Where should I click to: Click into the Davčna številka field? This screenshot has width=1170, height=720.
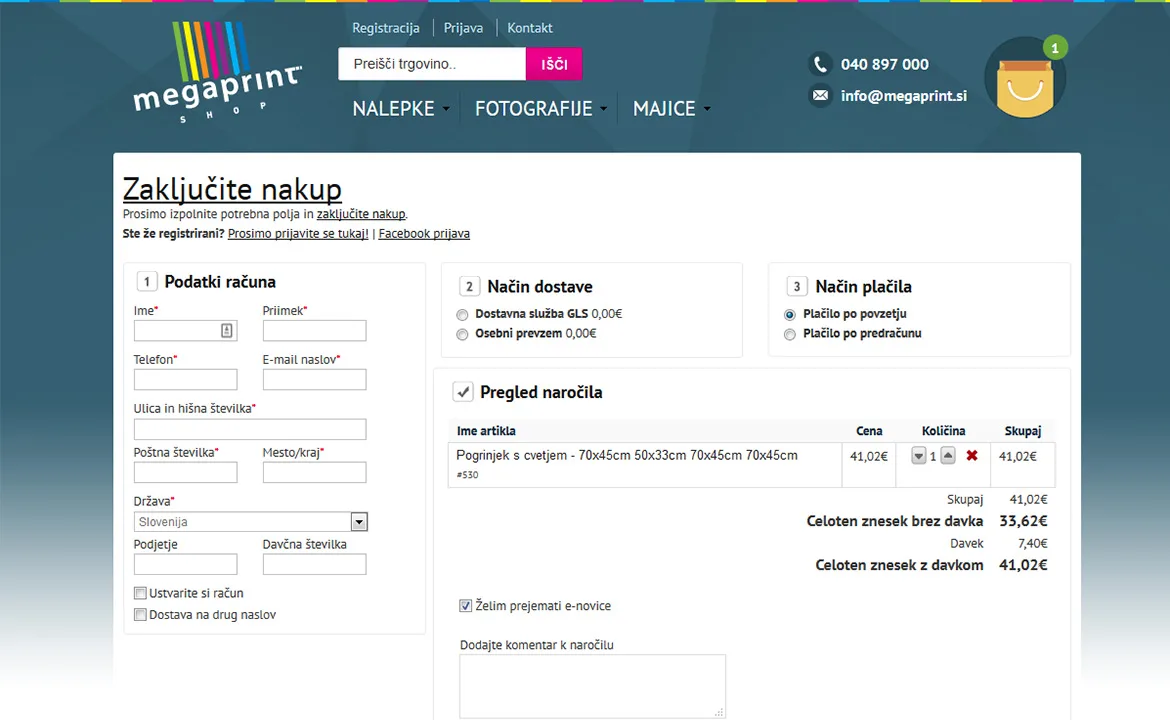coord(314,564)
